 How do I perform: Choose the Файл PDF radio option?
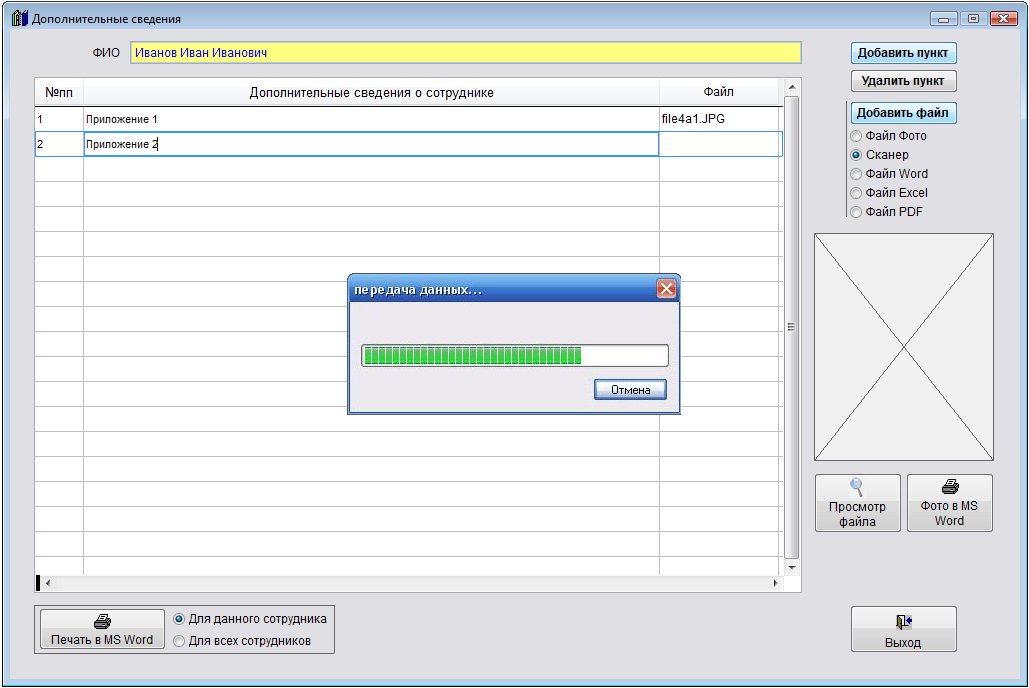(x=856, y=212)
